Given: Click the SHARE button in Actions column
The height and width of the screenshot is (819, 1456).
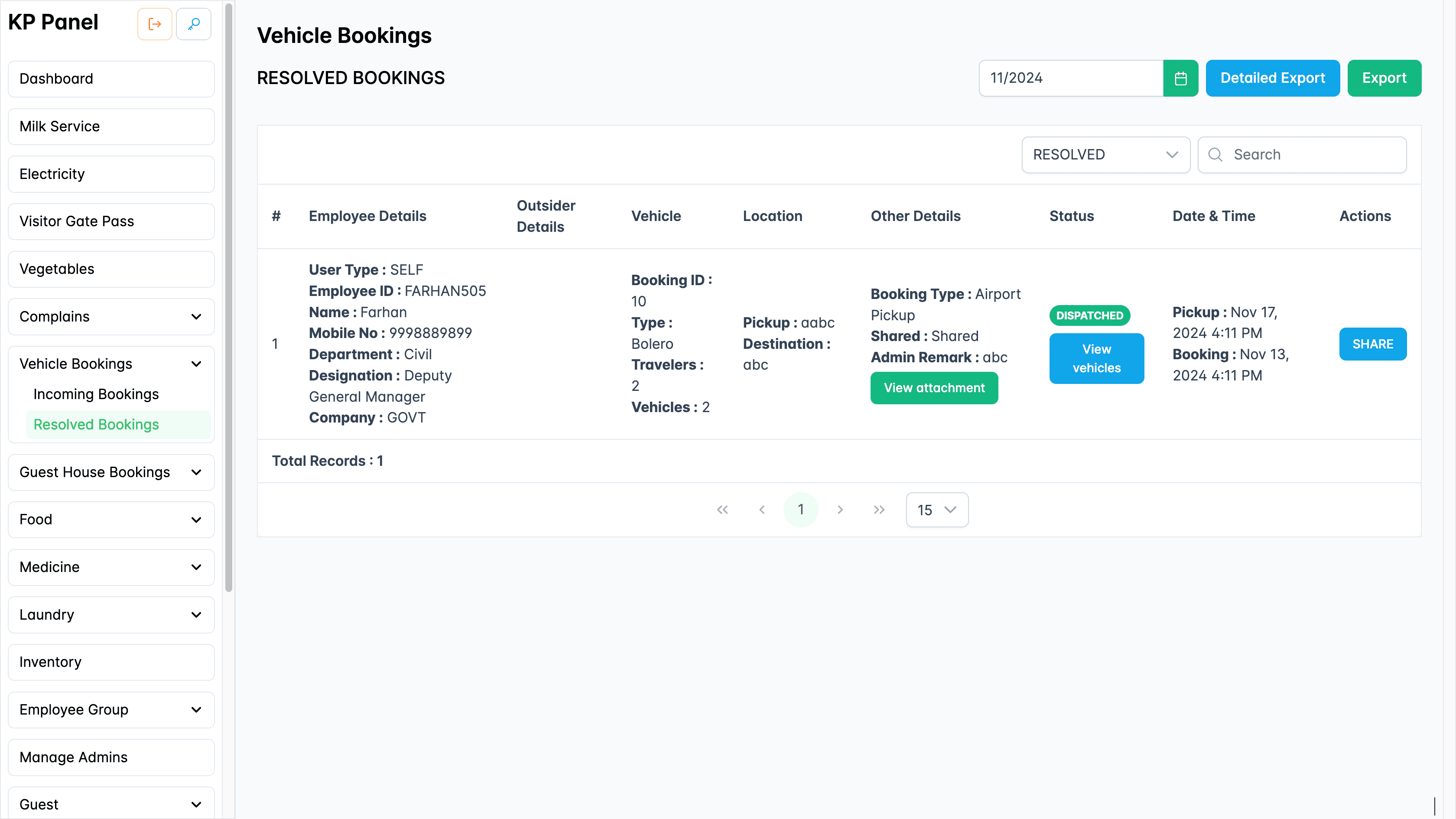Looking at the screenshot, I should click(x=1373, y=344).
